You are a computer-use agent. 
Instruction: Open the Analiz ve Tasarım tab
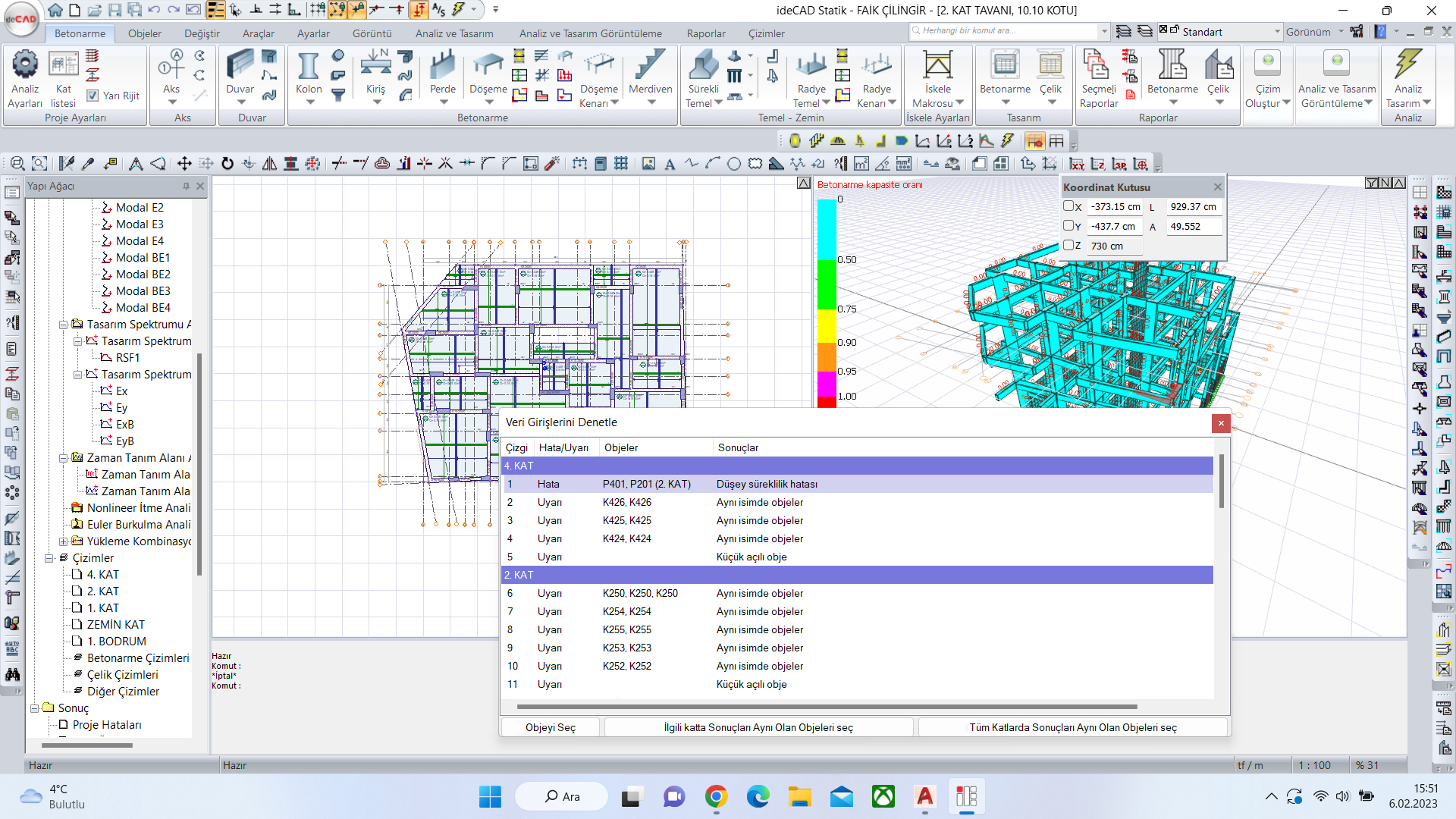pos(454,33)
